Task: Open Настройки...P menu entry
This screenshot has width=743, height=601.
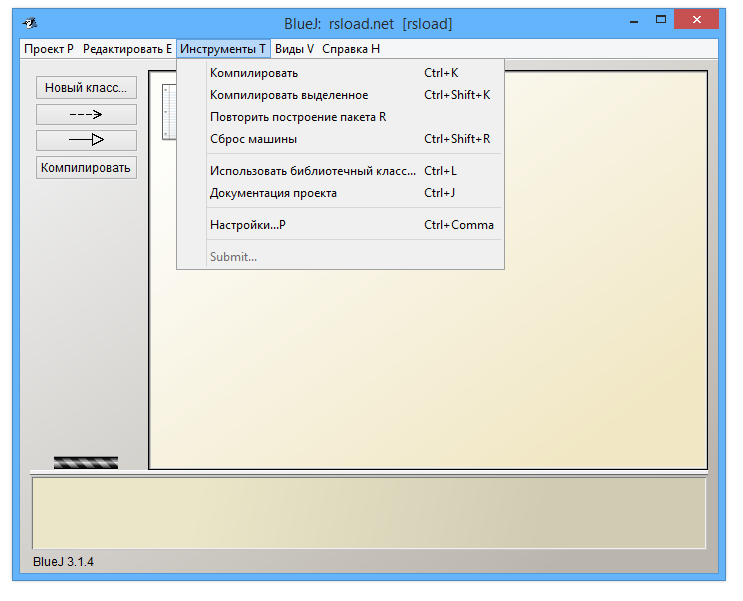Action: [x=340, y=225]
